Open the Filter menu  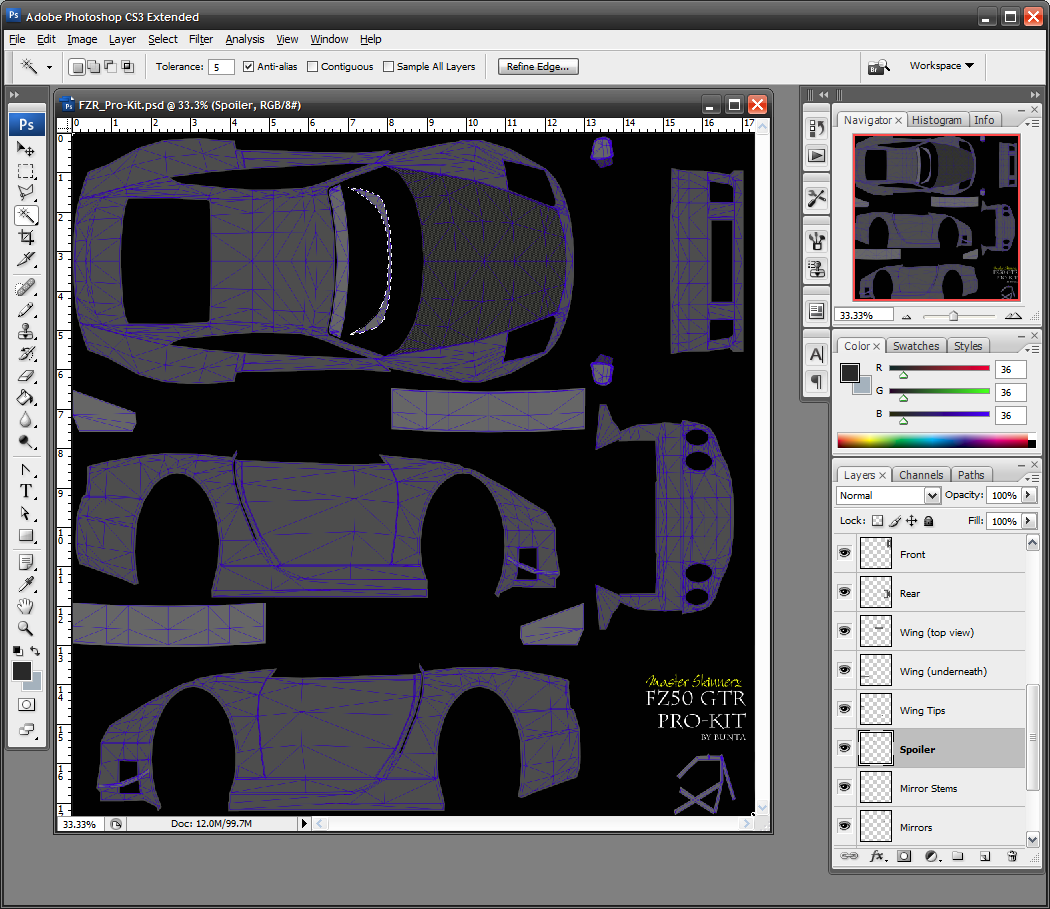pyautogui.click(x=201, y=39)
